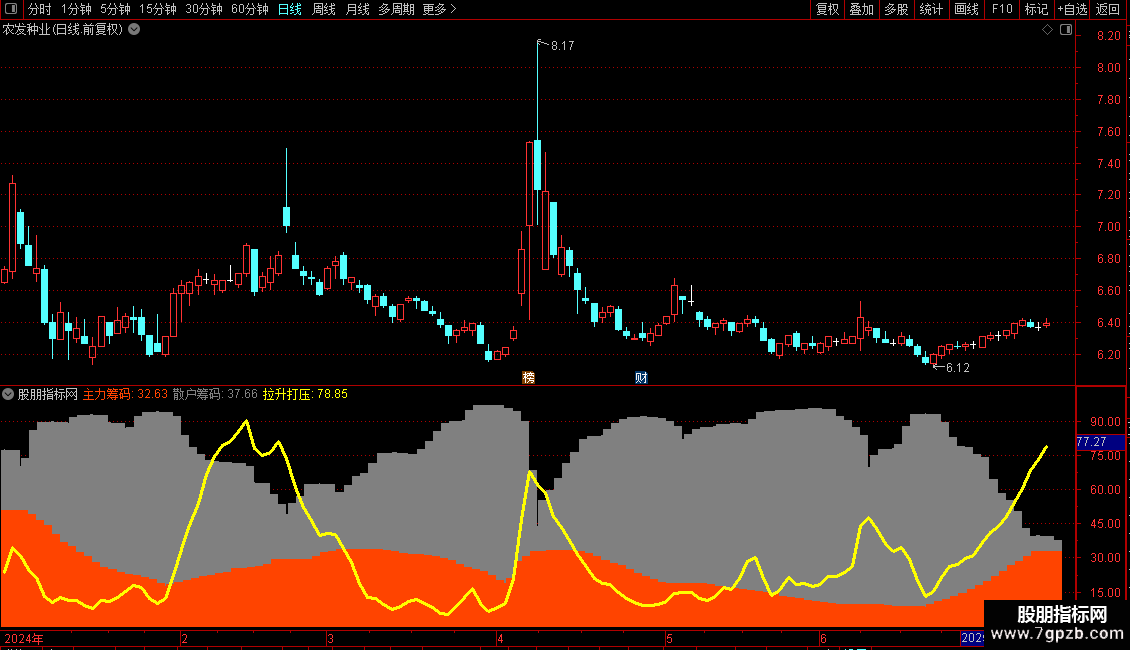Viewport: 1130px width, 650px height.
Task: Click the diamond icon on main chart
Action: (x=1048, y=30)
